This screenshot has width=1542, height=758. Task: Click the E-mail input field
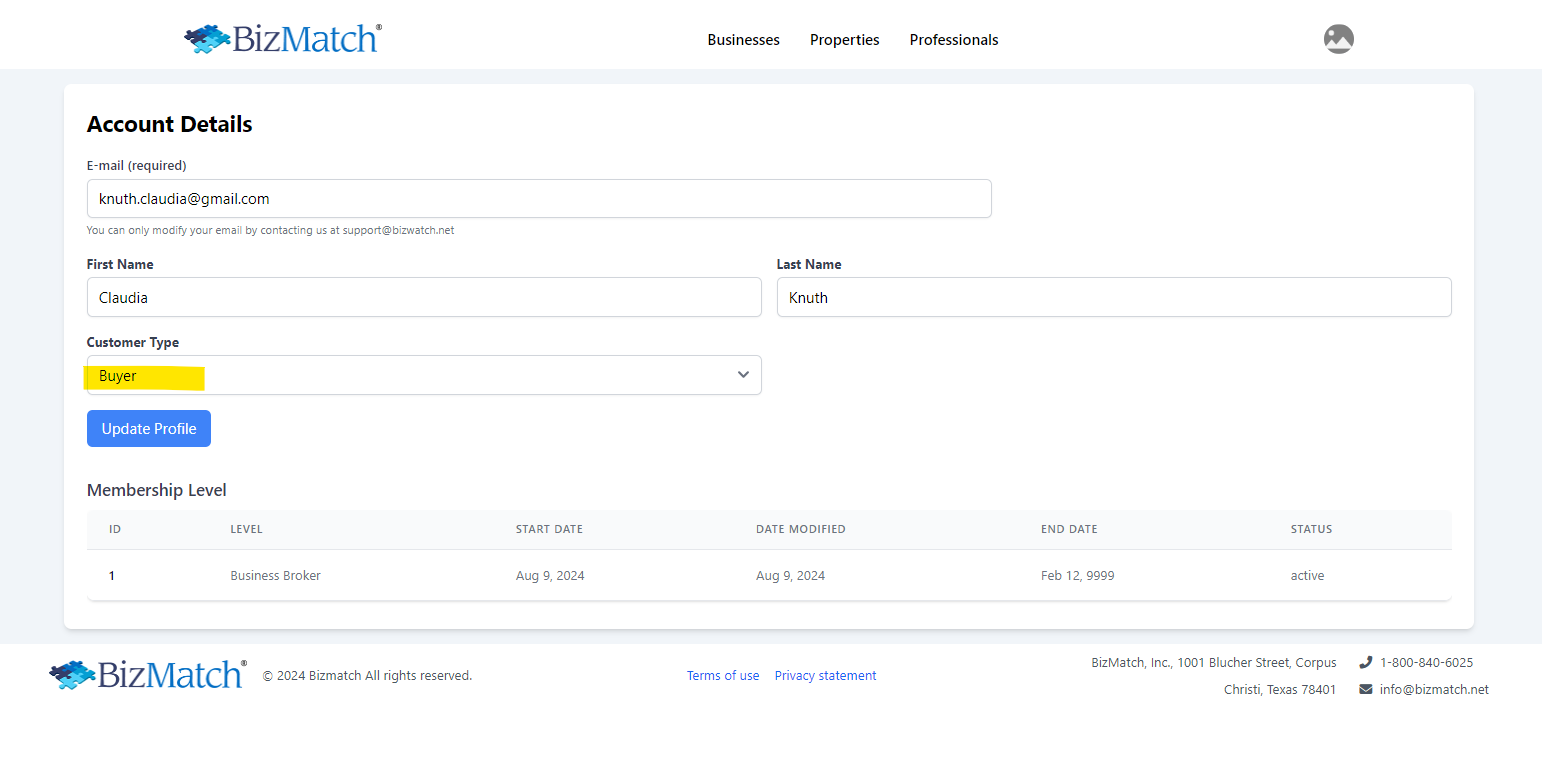click(x=539, y=198)
